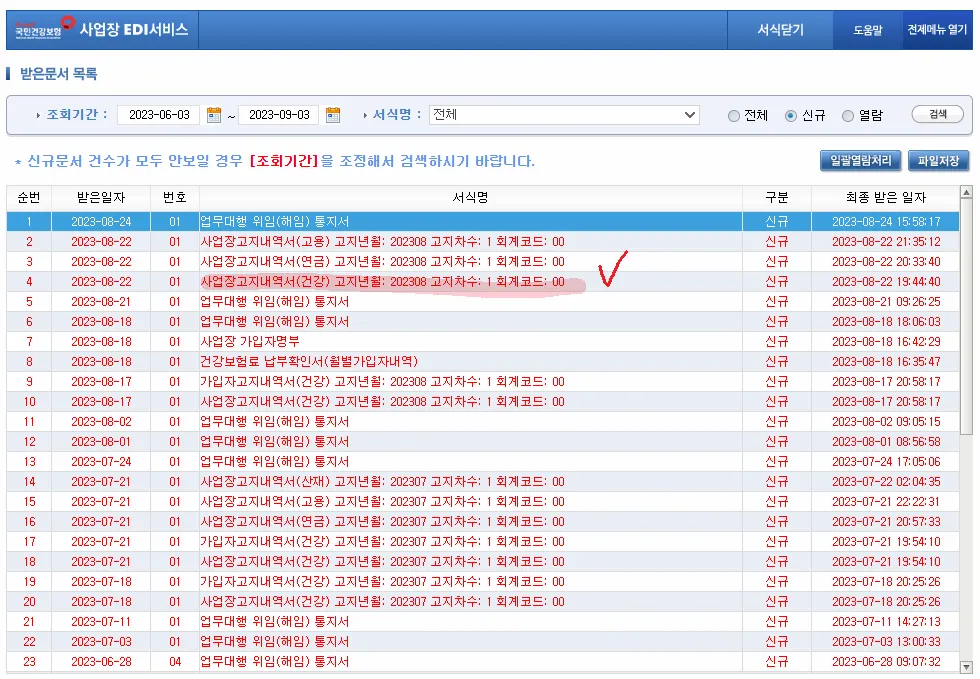The width and height of the screenshot is (980, 679).
Task: Click the 최종 받은 일자 column header
Action: (x=885, y=198)
